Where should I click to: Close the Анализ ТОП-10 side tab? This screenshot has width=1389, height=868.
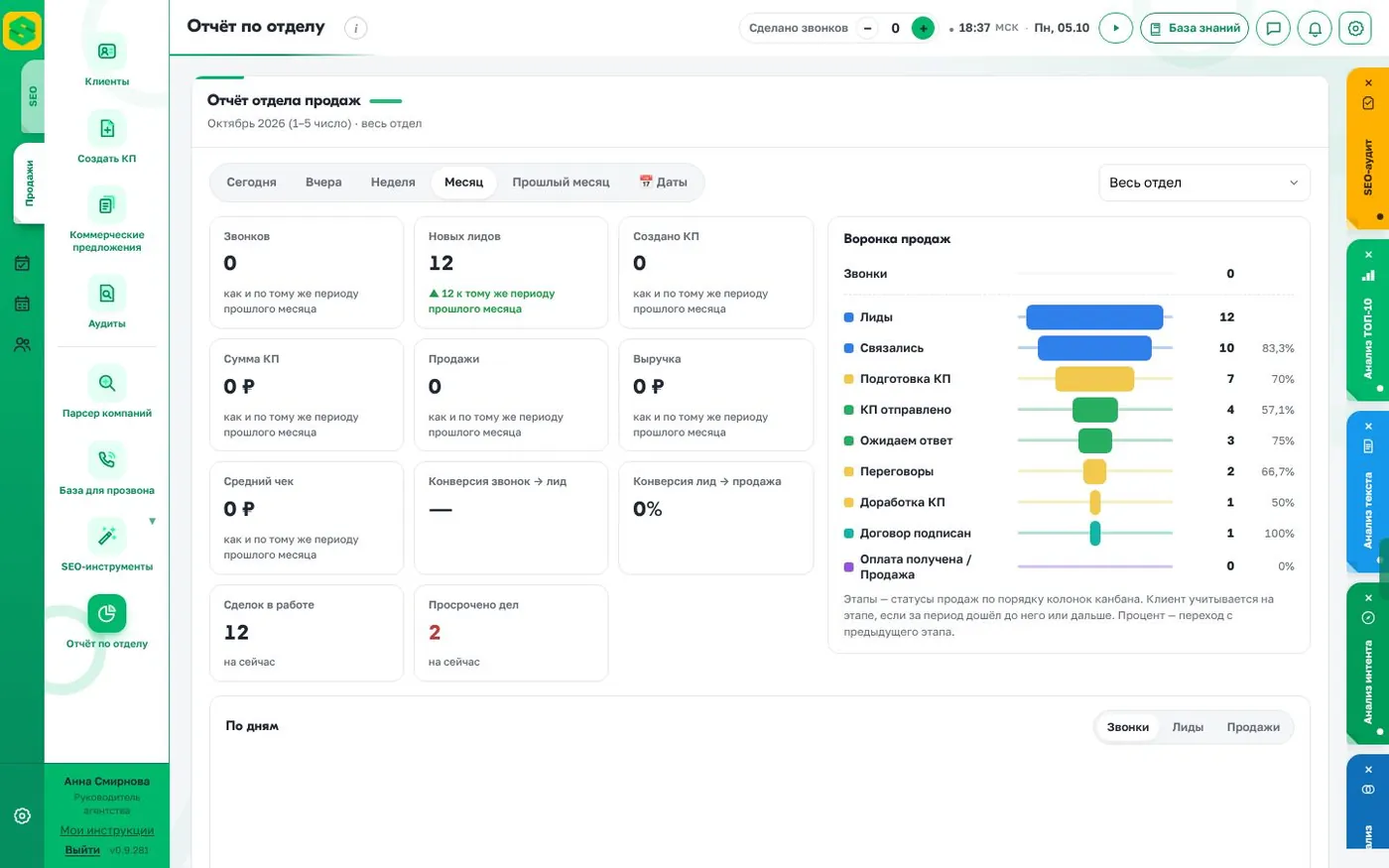(1369, 255)
